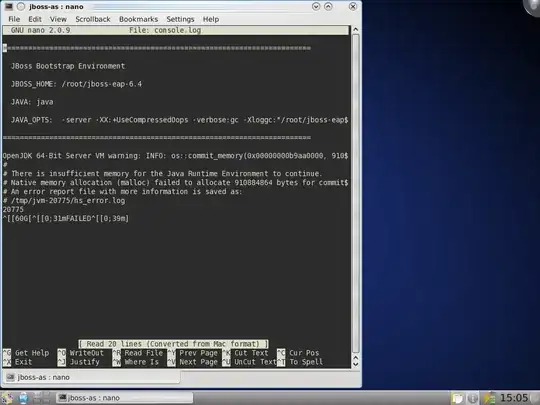Click the 15:05 clock
540x405 pixels.
pyautogui.click(x=514, y=398)
